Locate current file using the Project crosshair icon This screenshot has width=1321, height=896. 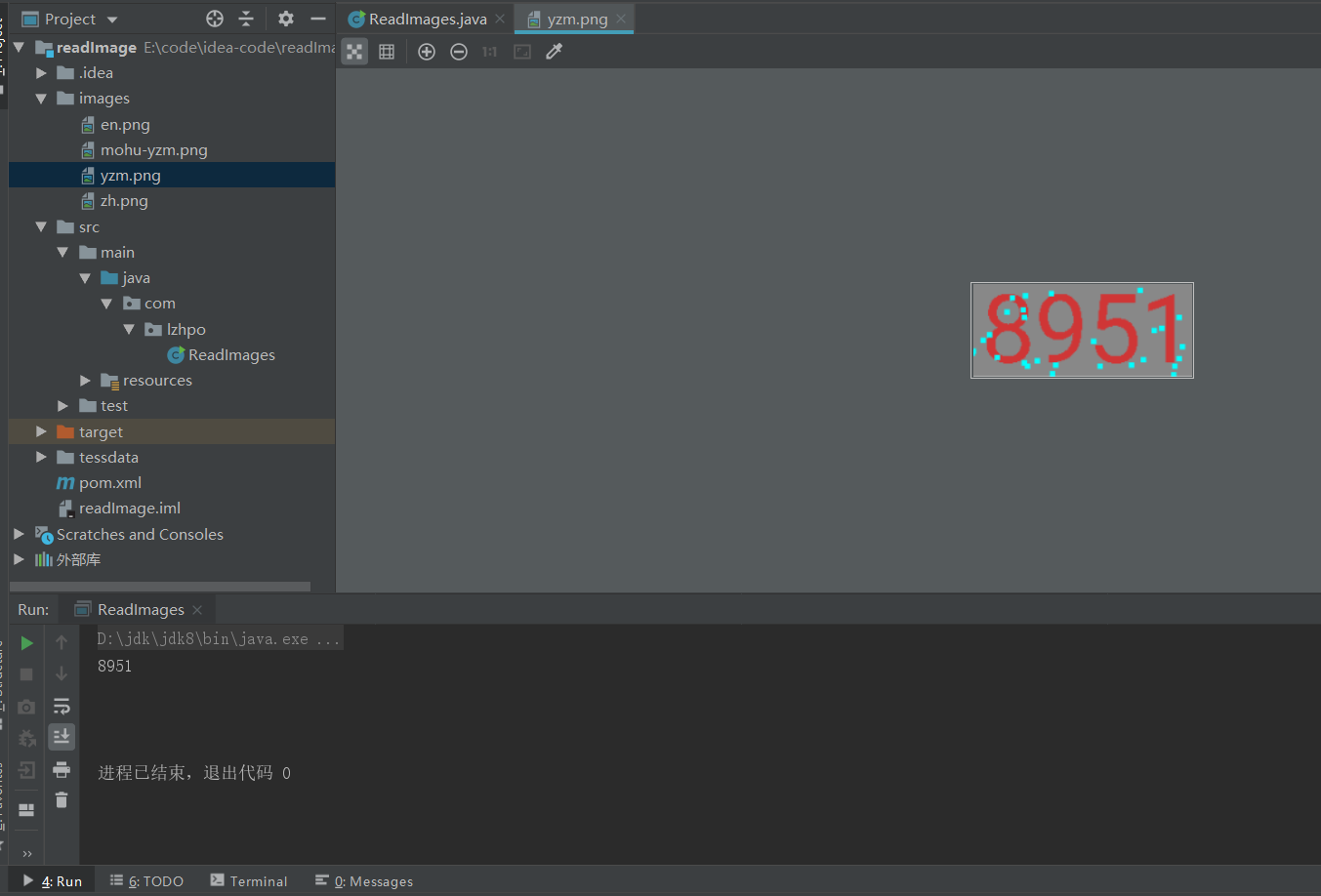213,18
